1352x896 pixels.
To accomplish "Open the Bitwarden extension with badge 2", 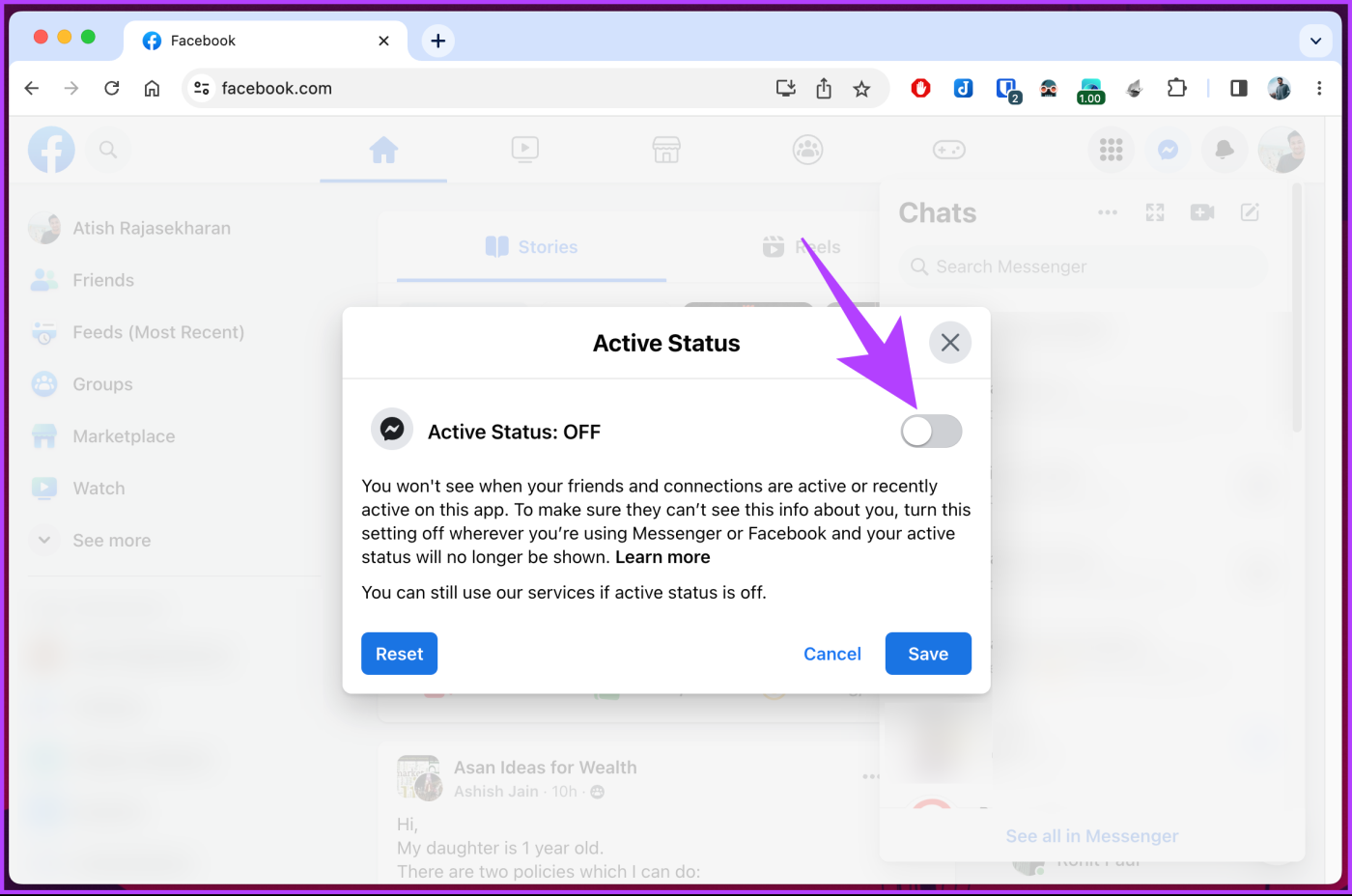I will click(x=1006, y=90).
